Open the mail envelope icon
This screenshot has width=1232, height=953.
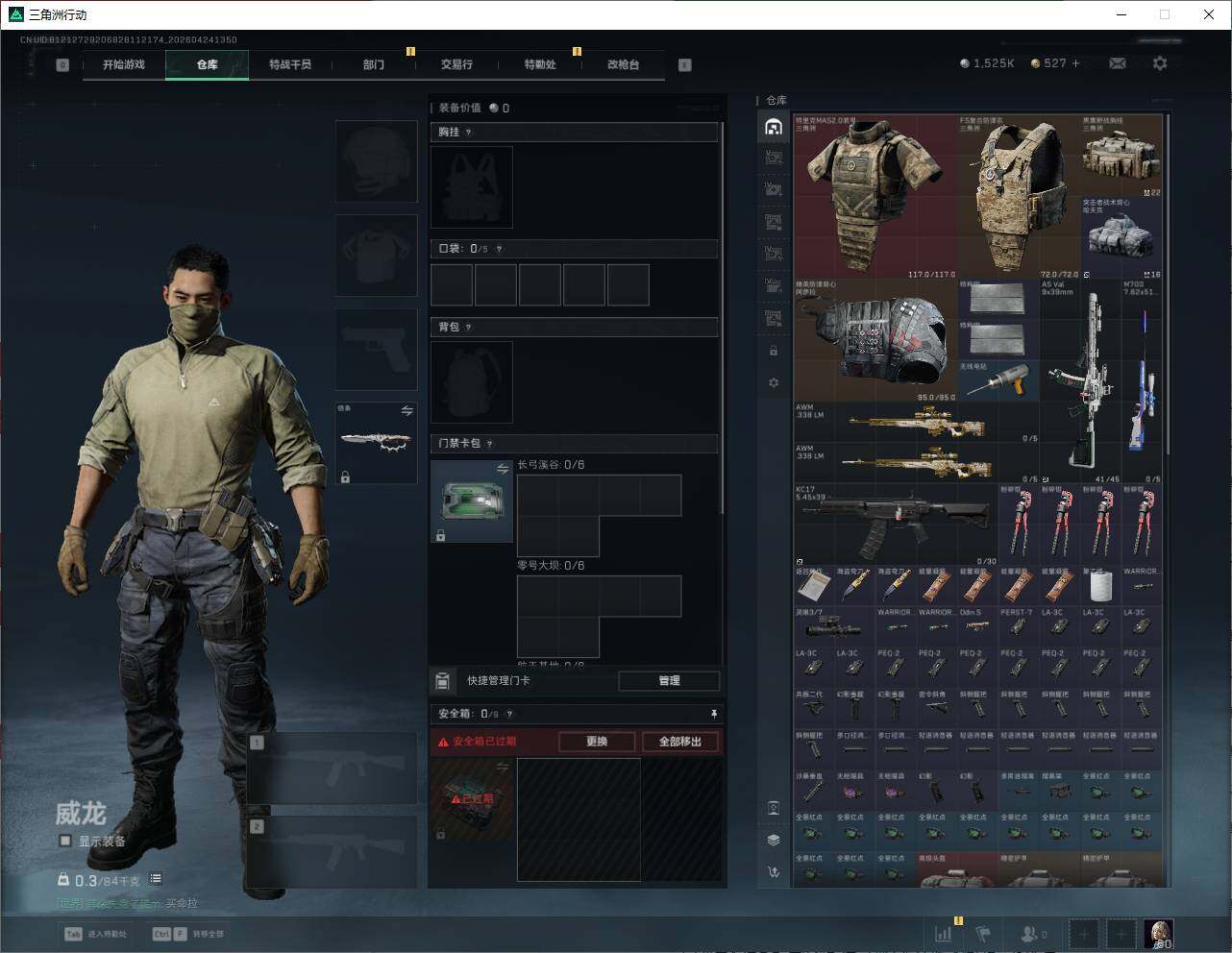(1118, 63)
